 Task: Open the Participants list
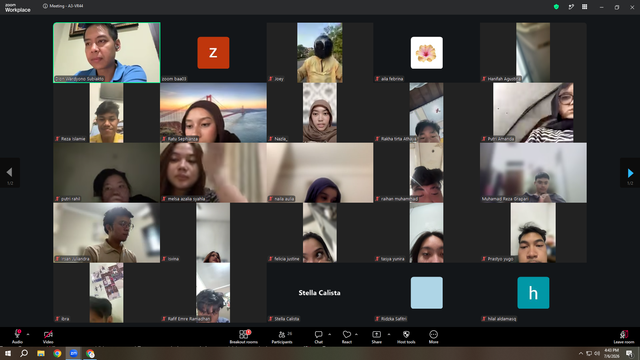pyautogui.click(x=282, y=337)
